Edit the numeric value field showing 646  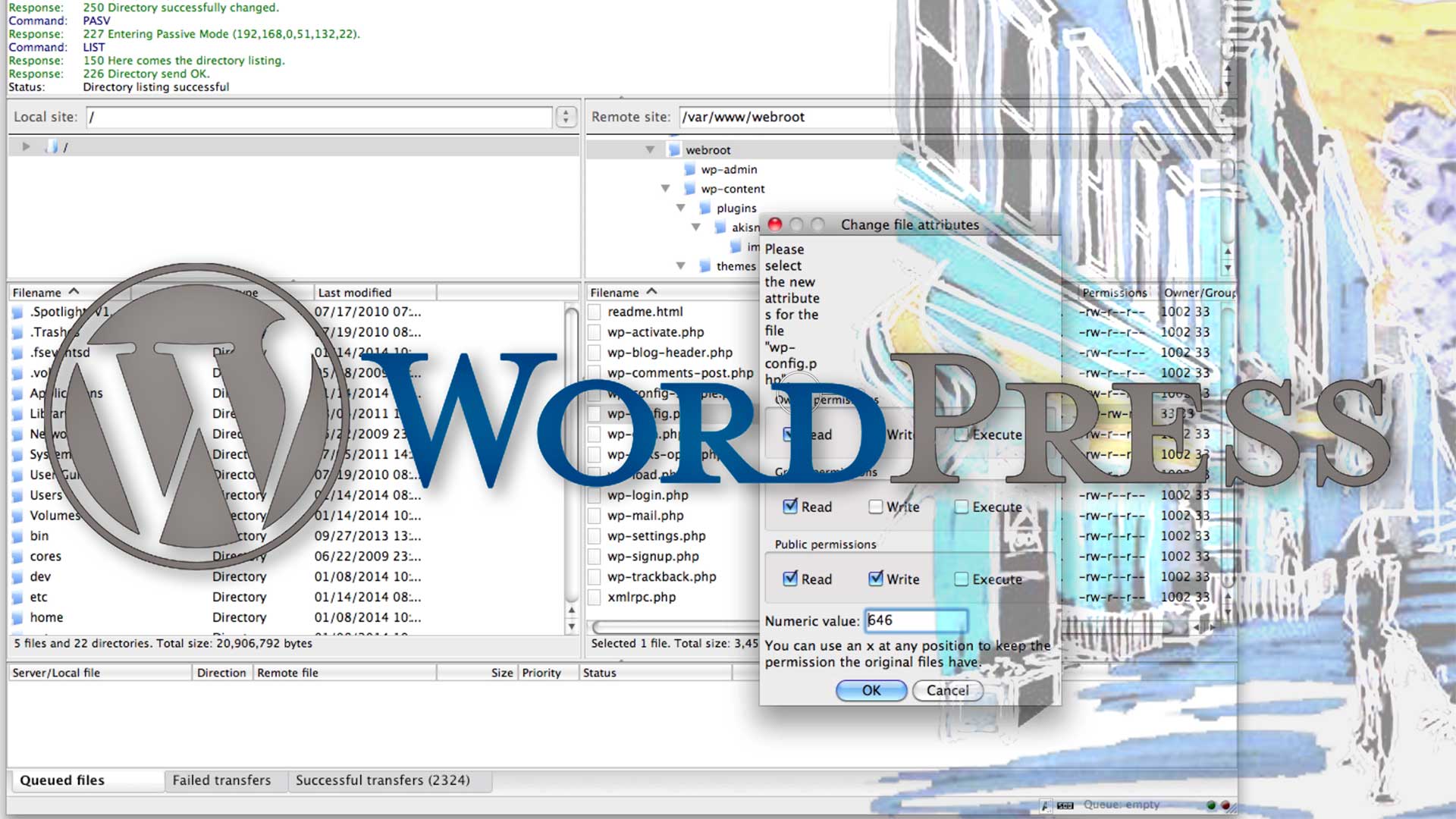pyautogui.click(x=912, y=620)
